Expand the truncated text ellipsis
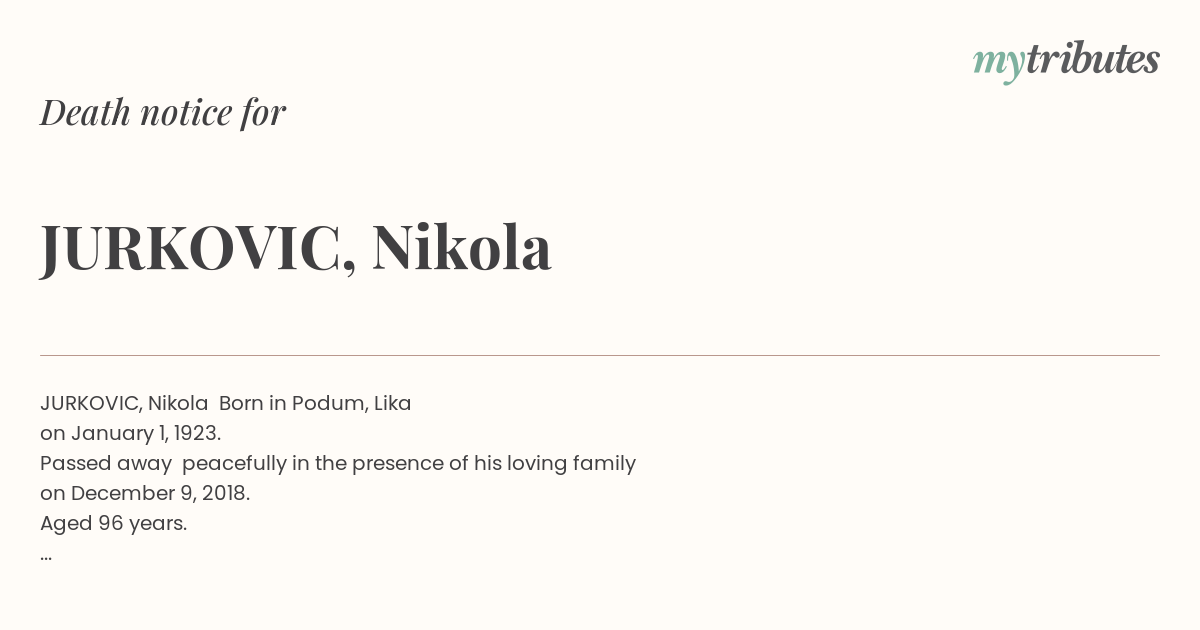 (46, 555)
